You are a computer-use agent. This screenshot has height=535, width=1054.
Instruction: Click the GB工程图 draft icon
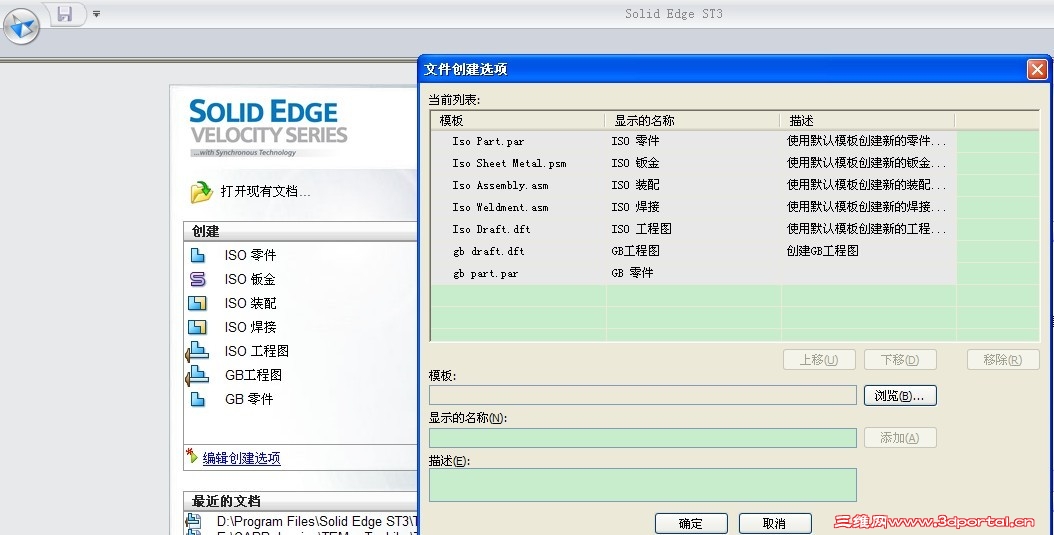point(196,375)
